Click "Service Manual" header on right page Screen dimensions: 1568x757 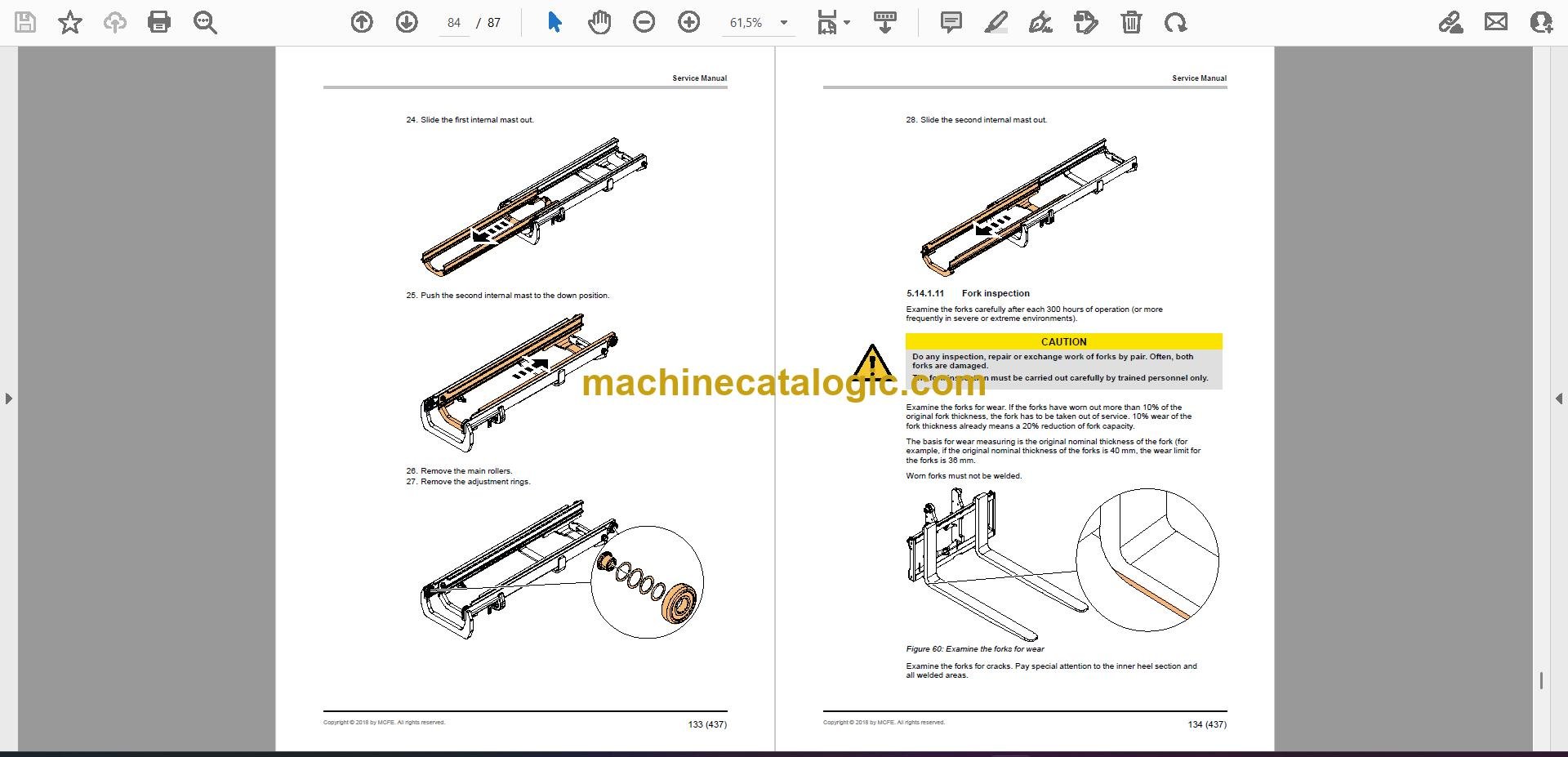pos(1200,78)
